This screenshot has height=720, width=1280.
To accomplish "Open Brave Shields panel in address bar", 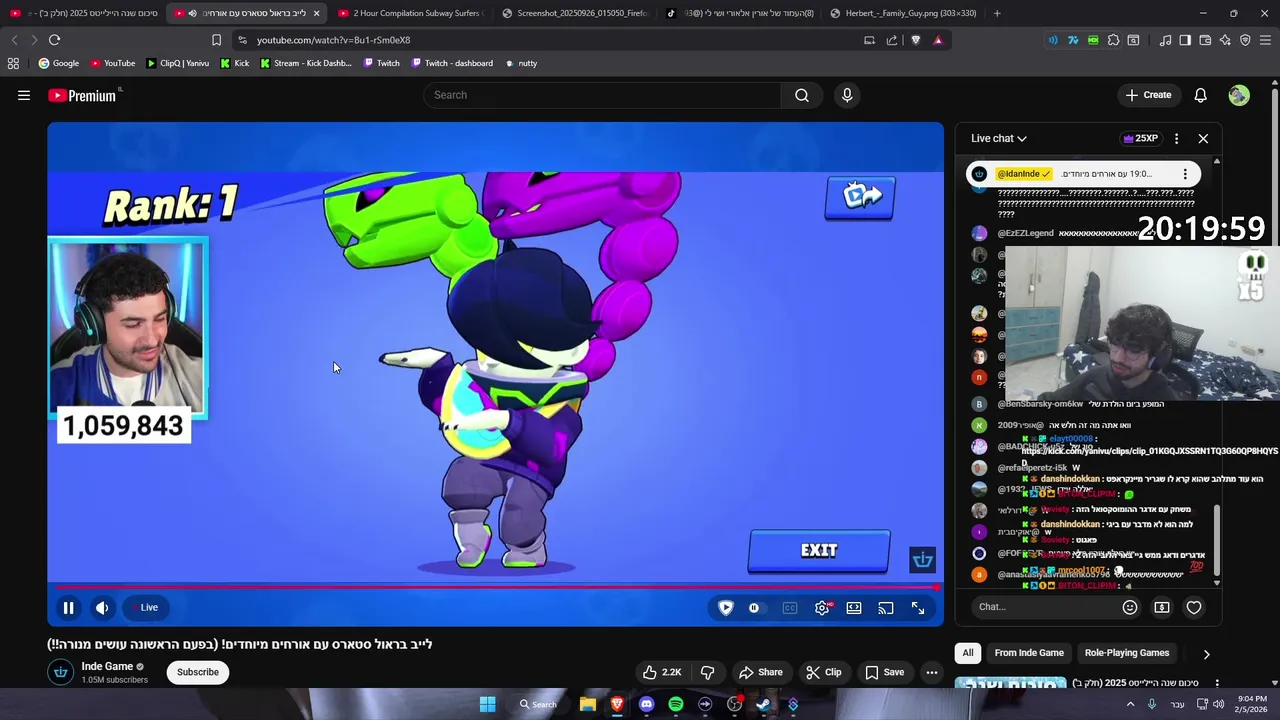I will pyautogui.click(x=915, y=40).
